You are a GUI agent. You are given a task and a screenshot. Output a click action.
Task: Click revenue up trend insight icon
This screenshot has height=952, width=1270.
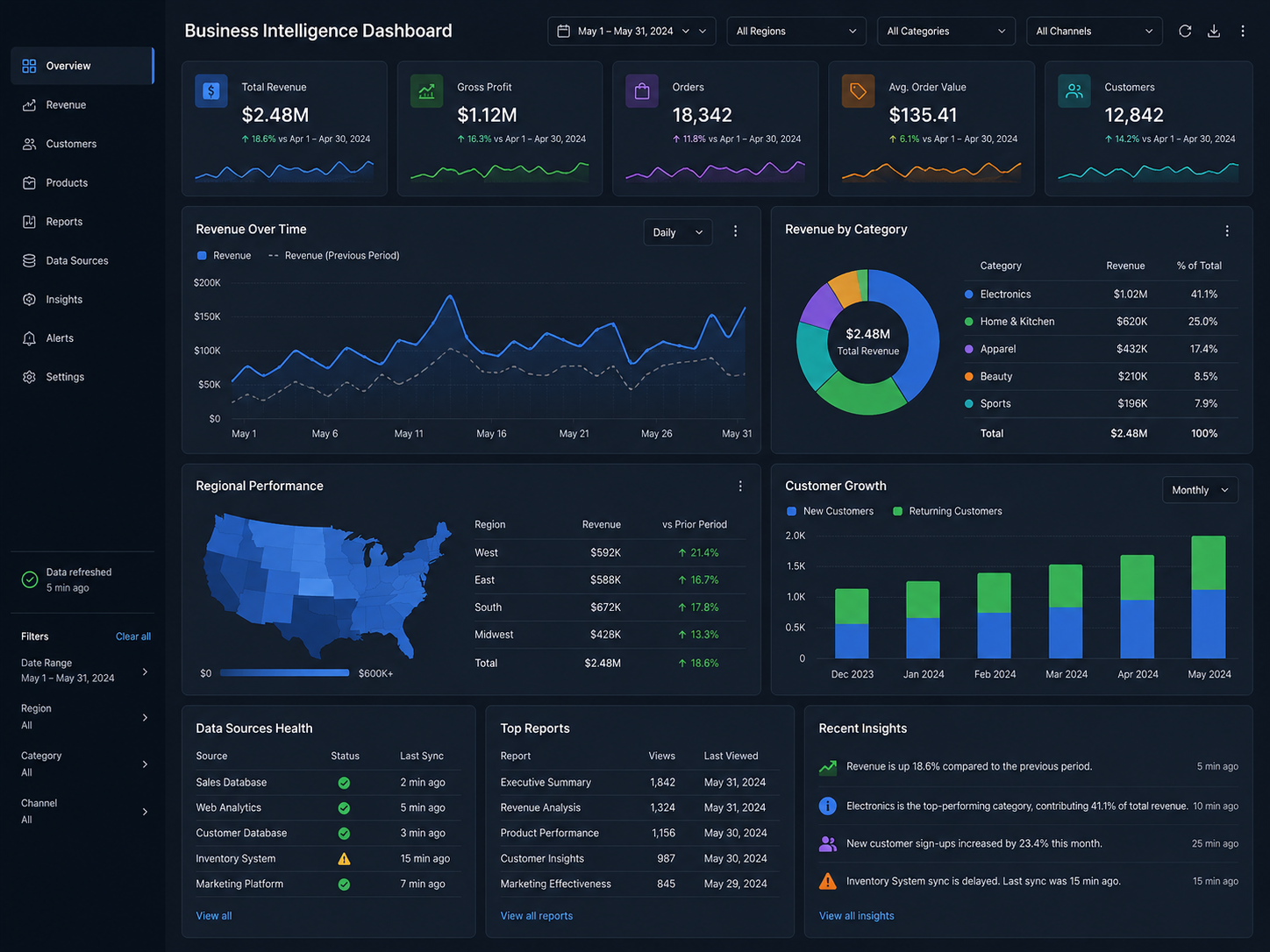[x=827, y=767]
